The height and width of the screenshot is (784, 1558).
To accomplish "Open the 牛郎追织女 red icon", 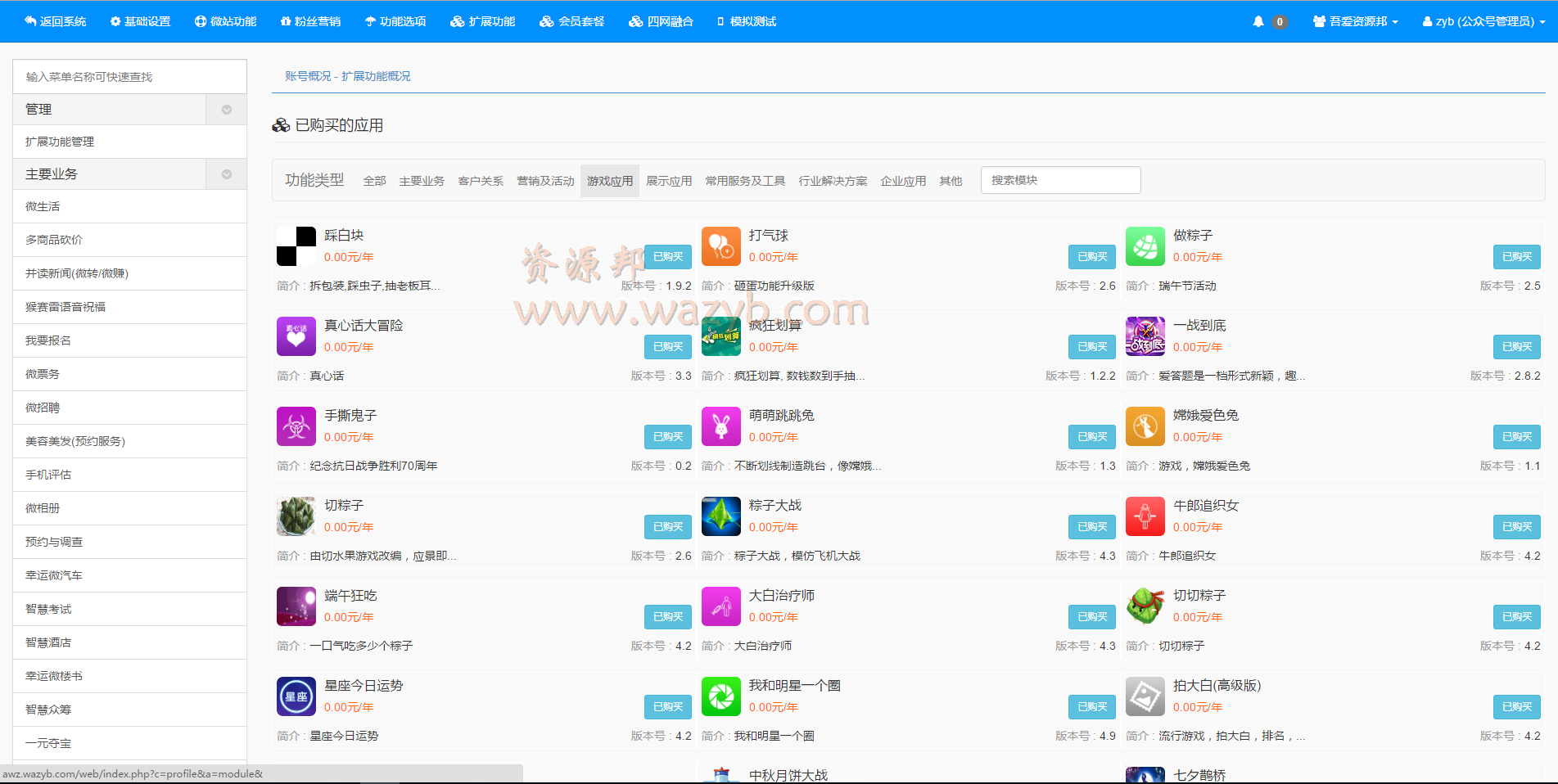I will coord(1145,516).
